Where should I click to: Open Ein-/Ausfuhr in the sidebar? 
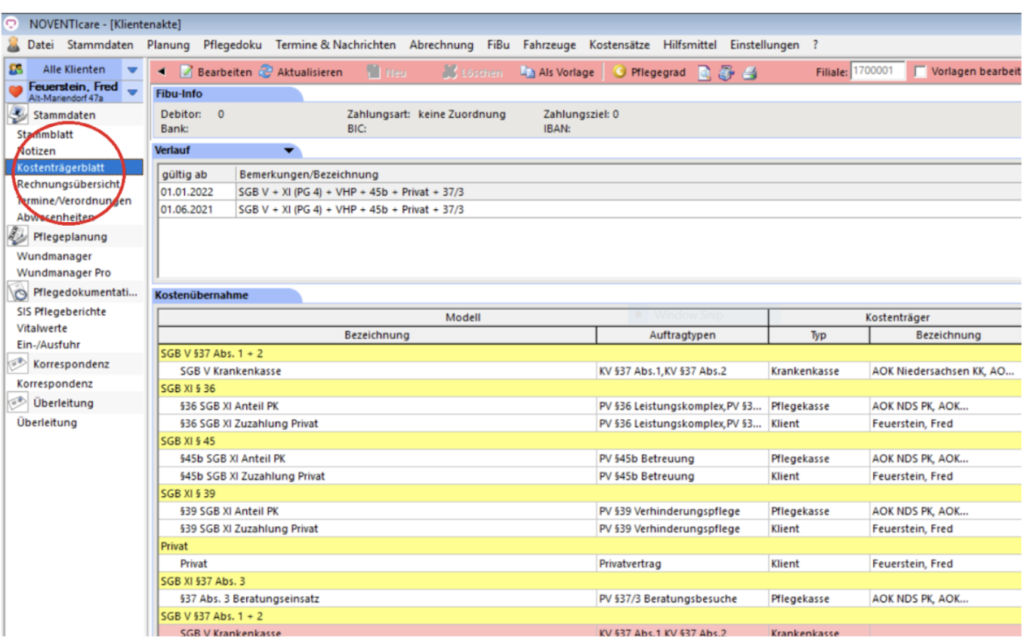pos(48,344)
